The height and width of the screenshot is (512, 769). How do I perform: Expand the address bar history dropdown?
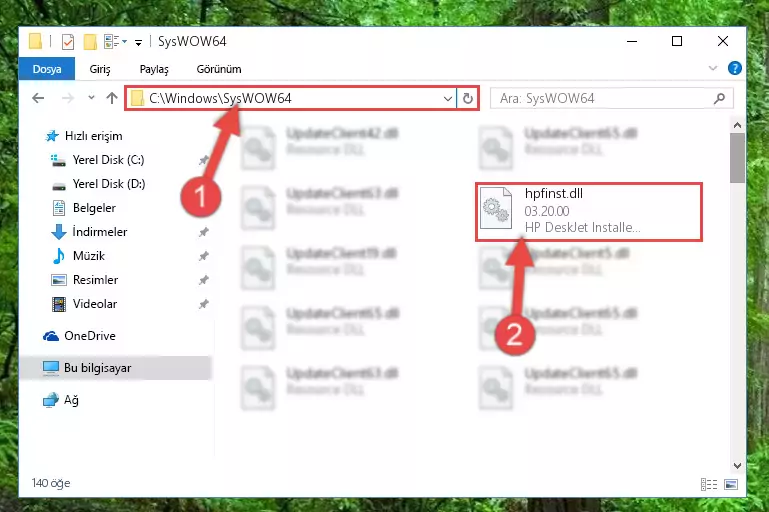click(x=447, y=99)
